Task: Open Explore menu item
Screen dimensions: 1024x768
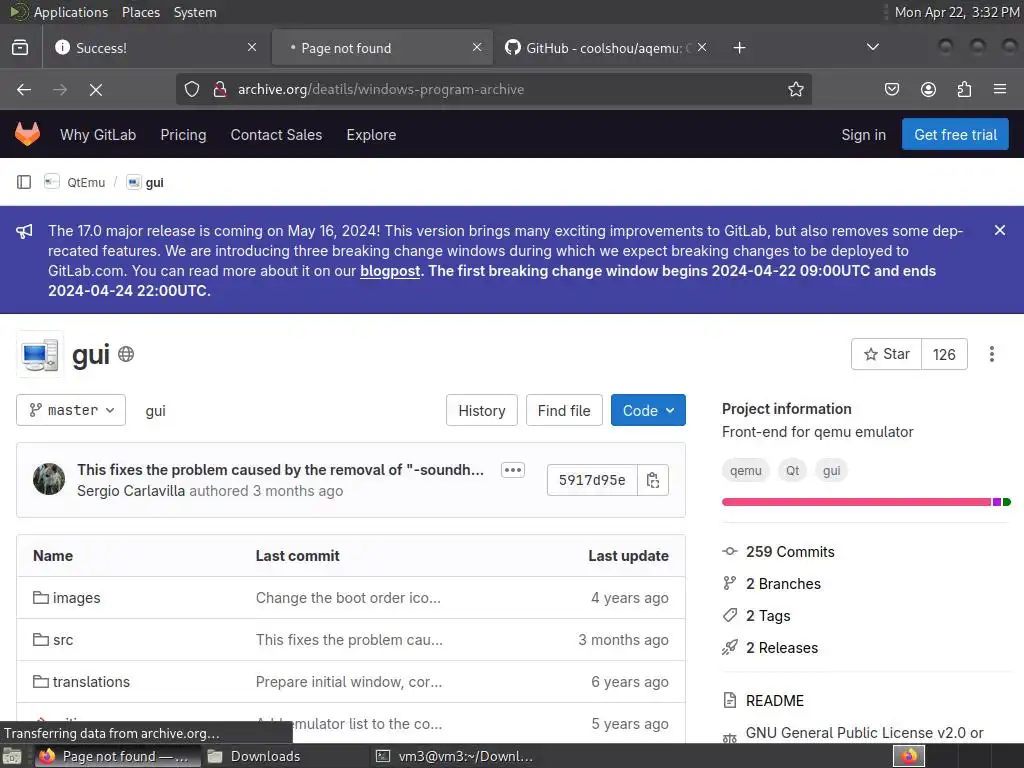Action: [x=371, y=135]
